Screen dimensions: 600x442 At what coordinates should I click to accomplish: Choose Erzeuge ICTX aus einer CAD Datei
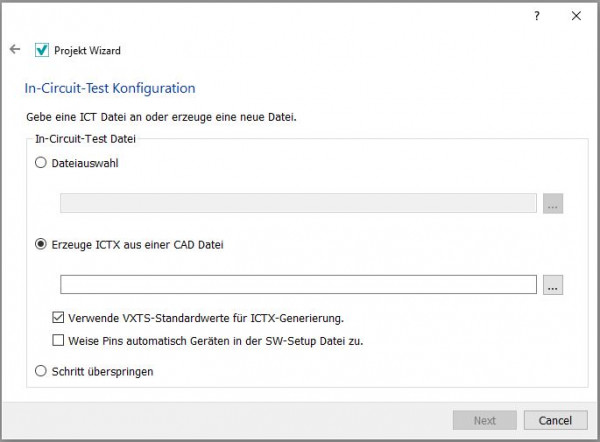point(41,243)
